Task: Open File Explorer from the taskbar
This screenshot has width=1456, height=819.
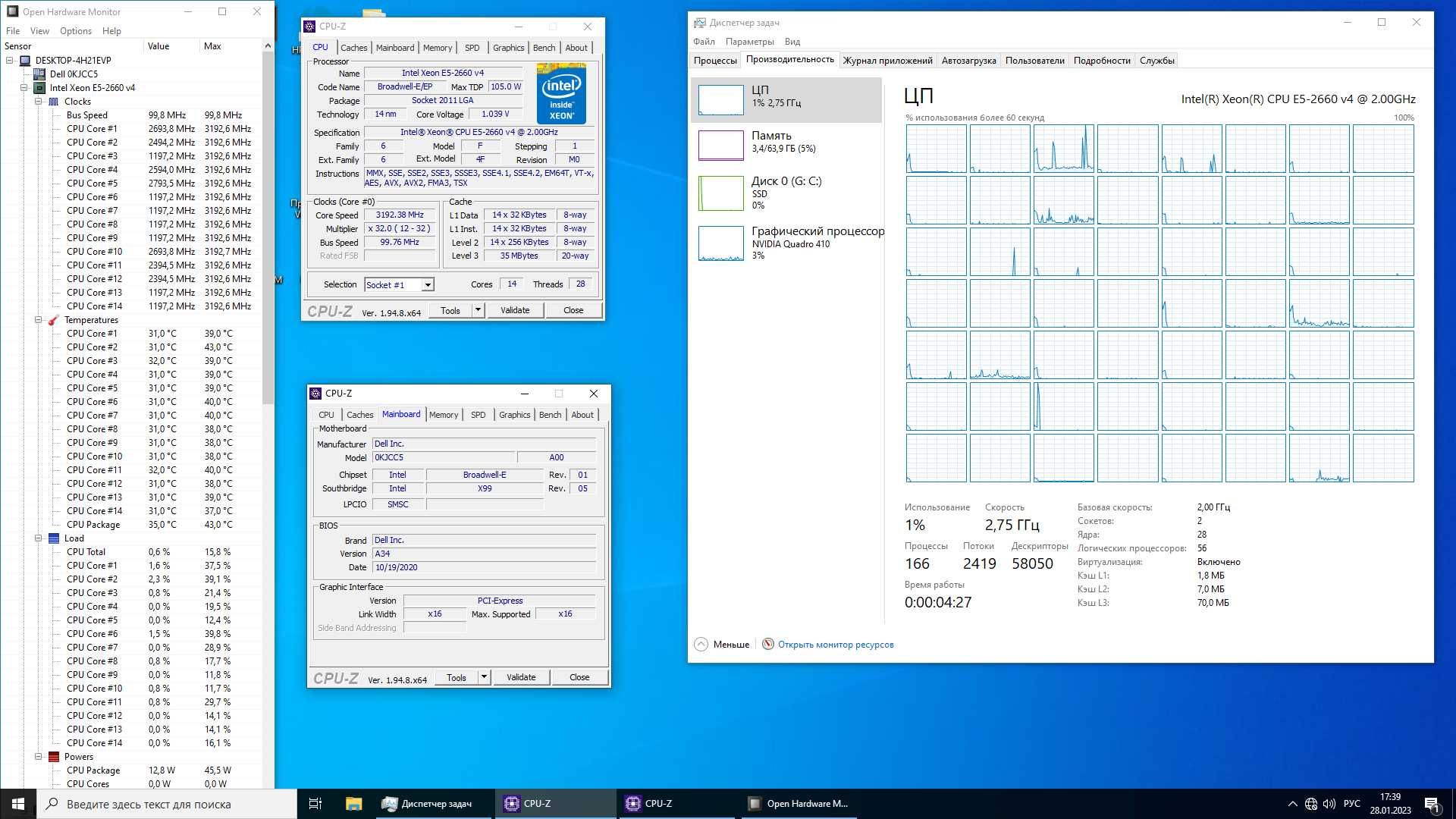Action: click(x=353, y=804)
